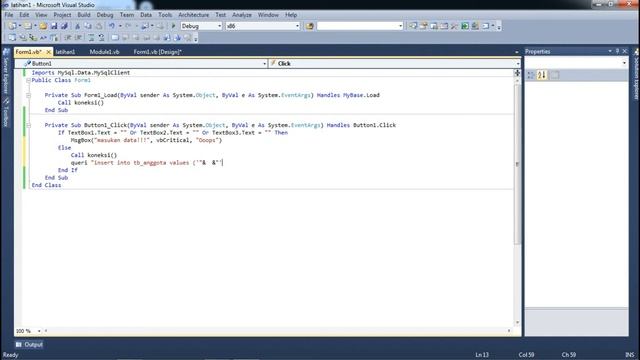Click the Uncomment selected lines icon
The width and height of the screenshot is (640, 360).
[x=102, y=38]
